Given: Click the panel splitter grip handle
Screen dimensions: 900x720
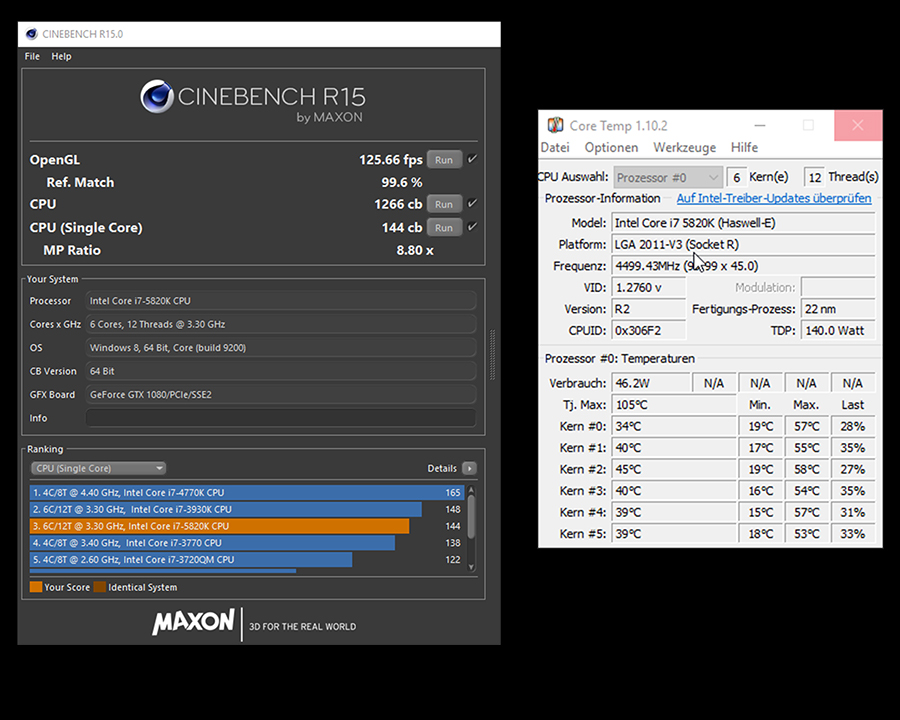Looking at the screenshot, I should pyautogui.click(x=492, y=354).
